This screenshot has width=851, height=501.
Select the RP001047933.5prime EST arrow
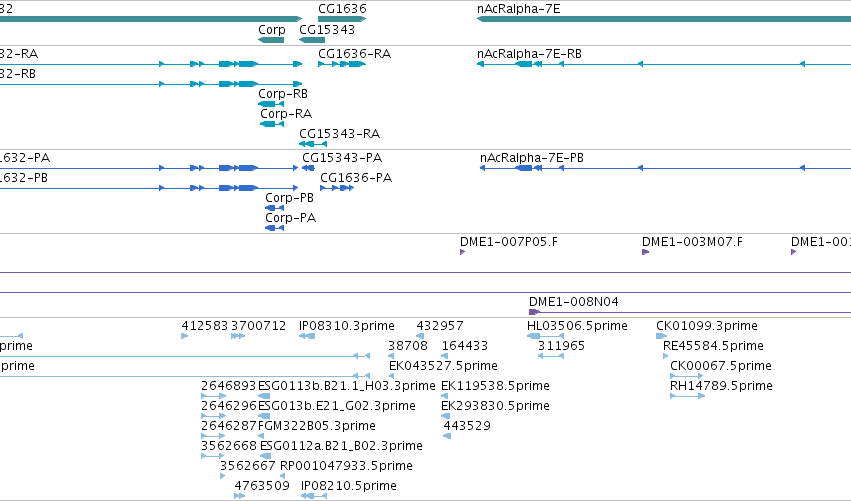pyautogui.click(x=282, y=476)
